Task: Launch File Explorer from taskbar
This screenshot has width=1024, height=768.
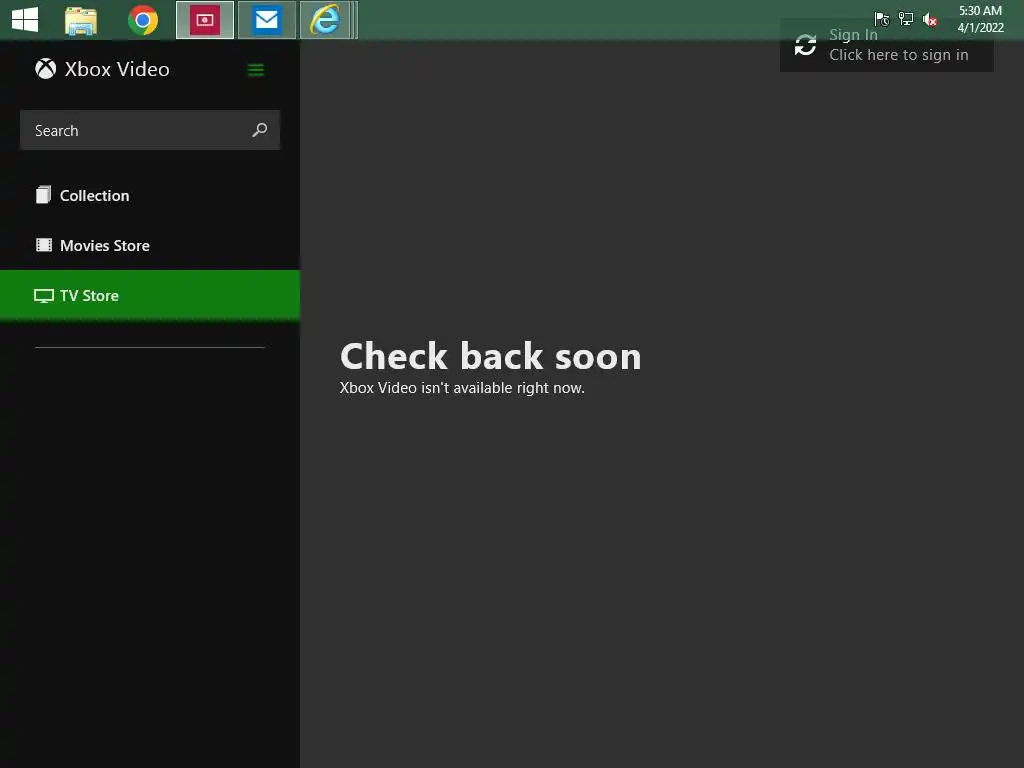Action: click(81, 20)
